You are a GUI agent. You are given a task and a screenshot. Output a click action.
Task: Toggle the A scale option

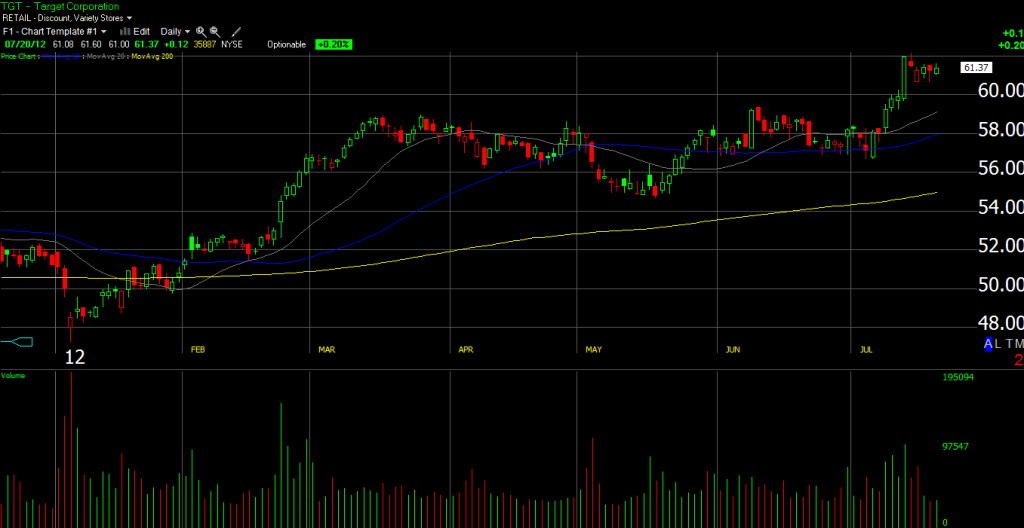989,344
